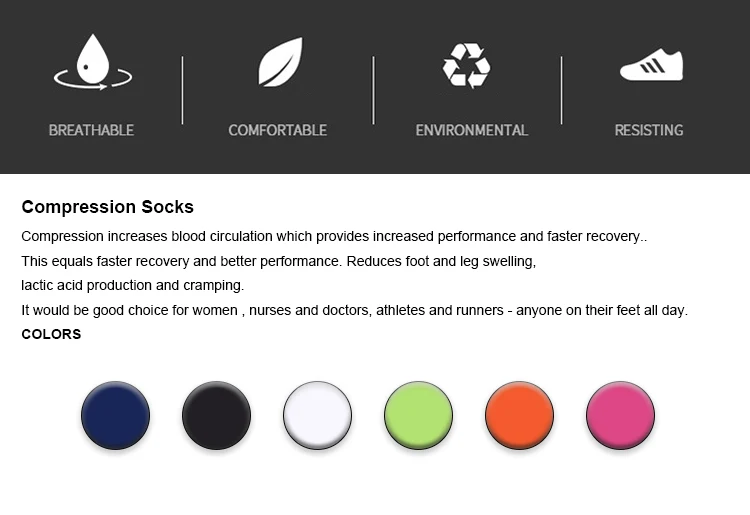Click the BREATHABLE label
This screenshot has width=750, height=515.
(91, 130)
